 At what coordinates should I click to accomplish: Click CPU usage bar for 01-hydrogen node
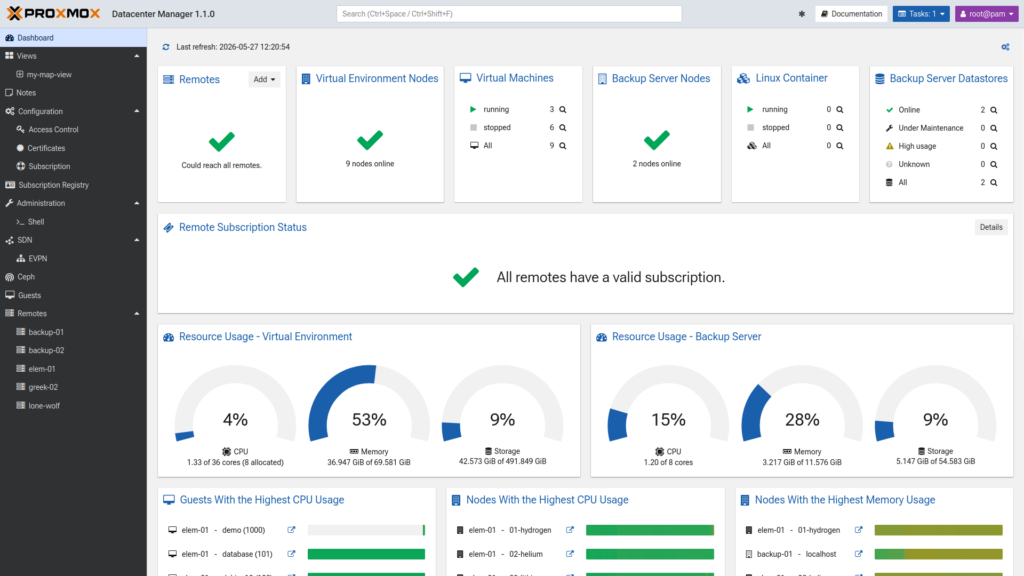click(650, 530)
